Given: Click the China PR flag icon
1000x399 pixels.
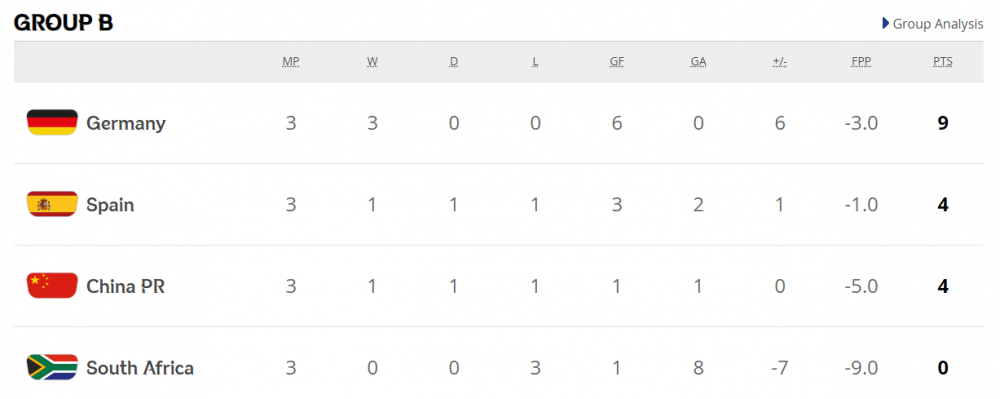Looking at the screenshot, I should tap(52, 286).
